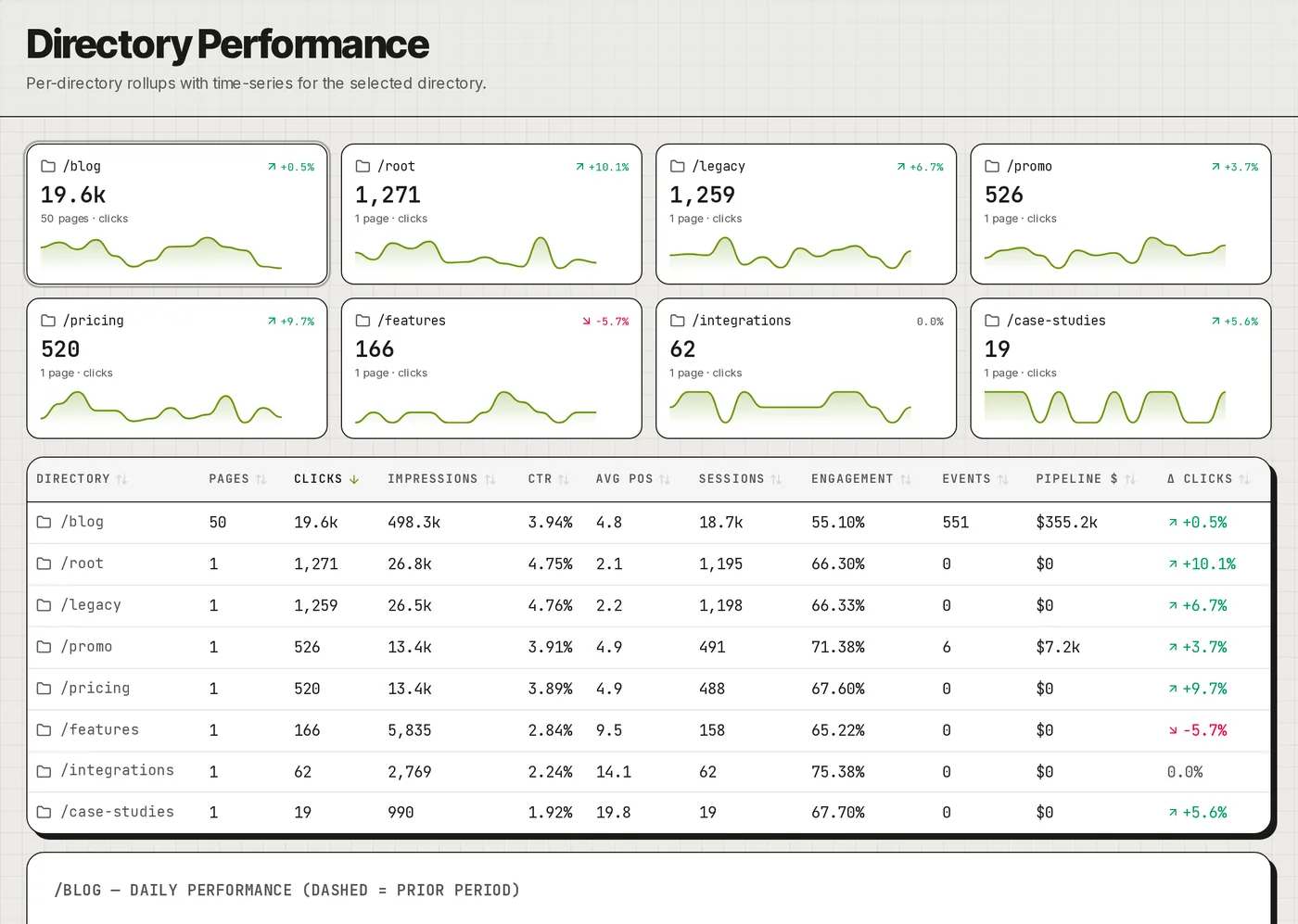Click the folder icon in the /promo card
The height and width of the screenshot is (924, 1298).
point(992,166)
